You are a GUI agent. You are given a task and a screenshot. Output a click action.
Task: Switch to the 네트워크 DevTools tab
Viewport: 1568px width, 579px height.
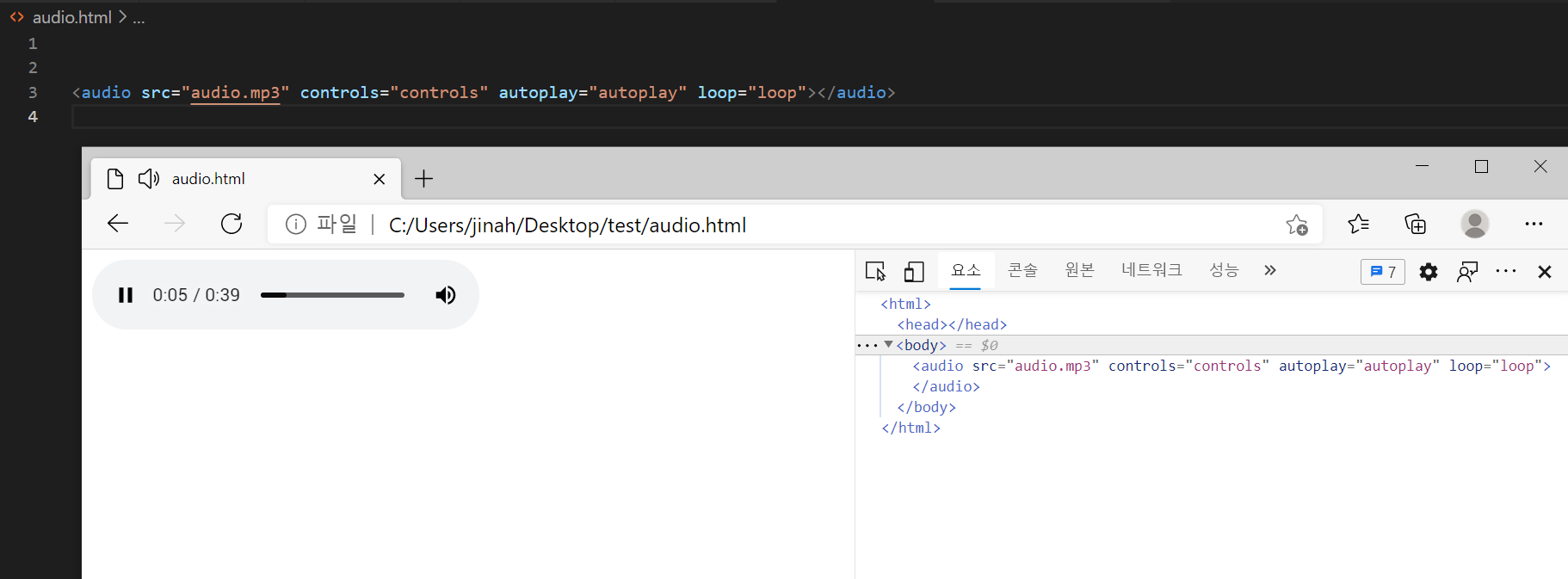coord(1151,270)
